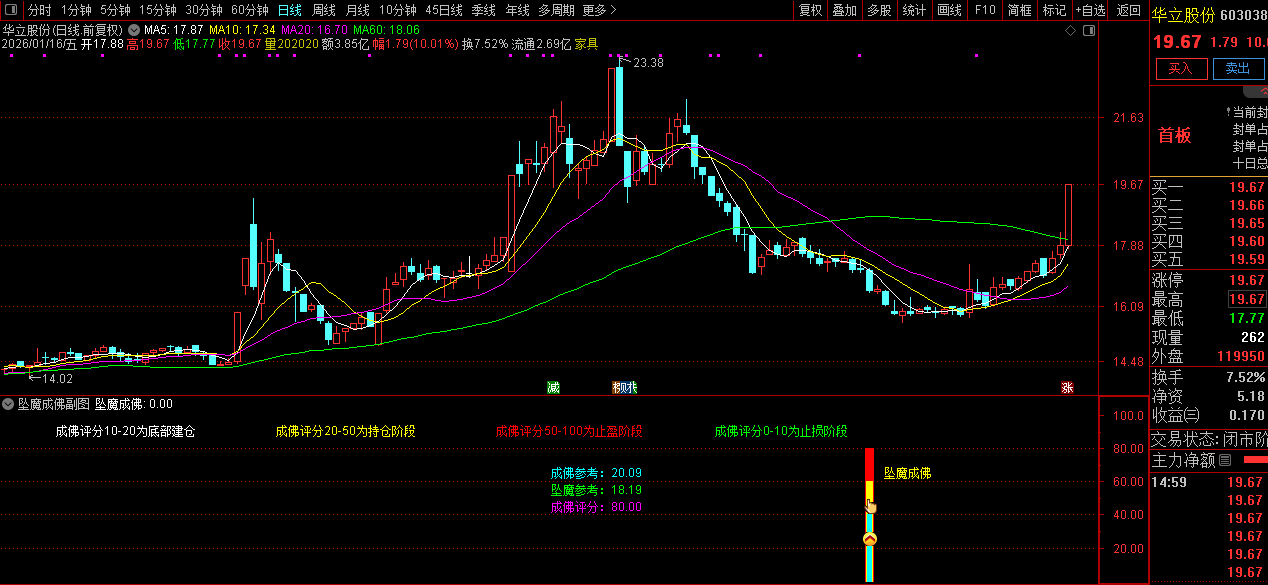Click the diamond icon above chart

tap(1070, 30)
